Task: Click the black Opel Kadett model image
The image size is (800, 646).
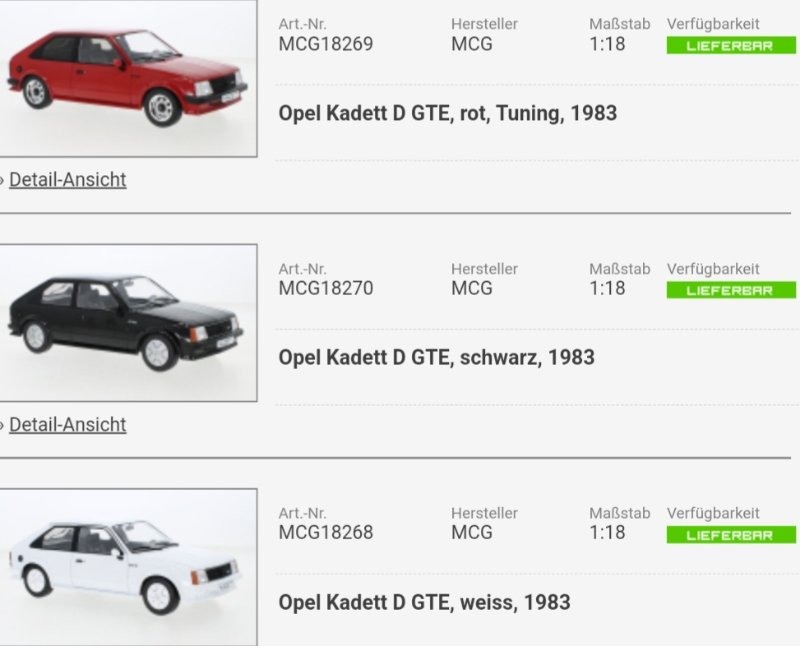Action: tap(127, 322)
